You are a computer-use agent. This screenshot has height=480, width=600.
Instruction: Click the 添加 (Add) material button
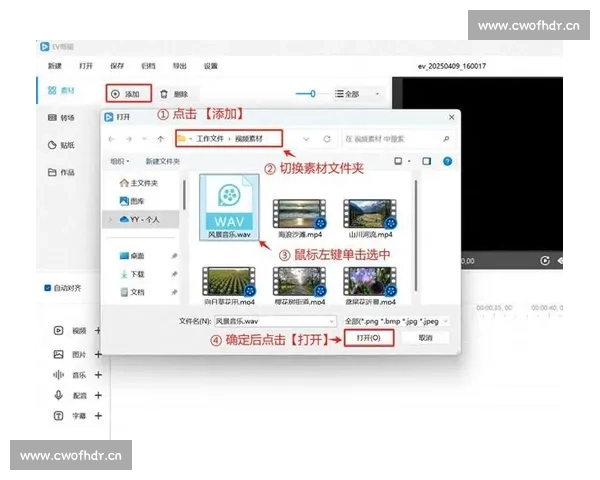click(x=129, y=93)
